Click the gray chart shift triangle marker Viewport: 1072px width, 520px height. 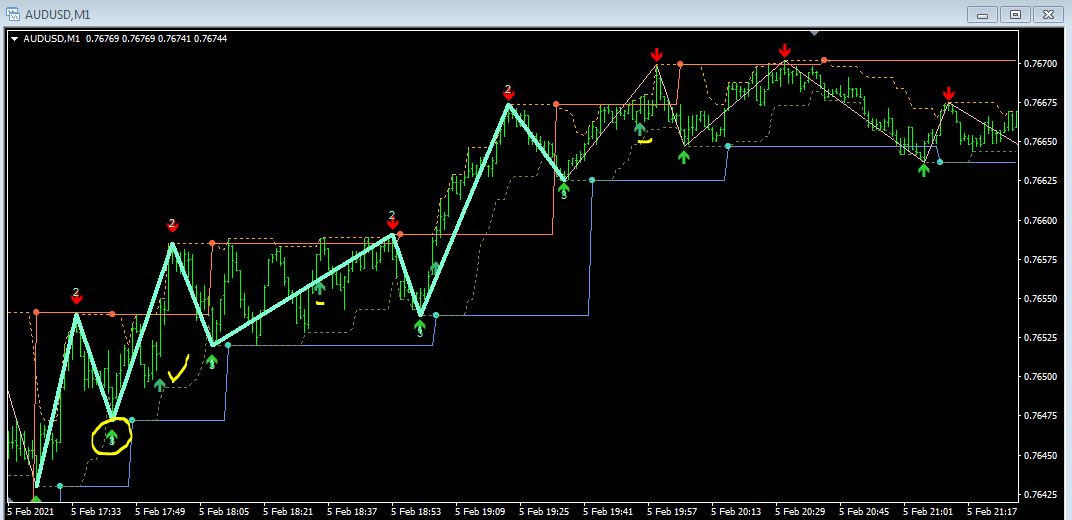[814, 32]
